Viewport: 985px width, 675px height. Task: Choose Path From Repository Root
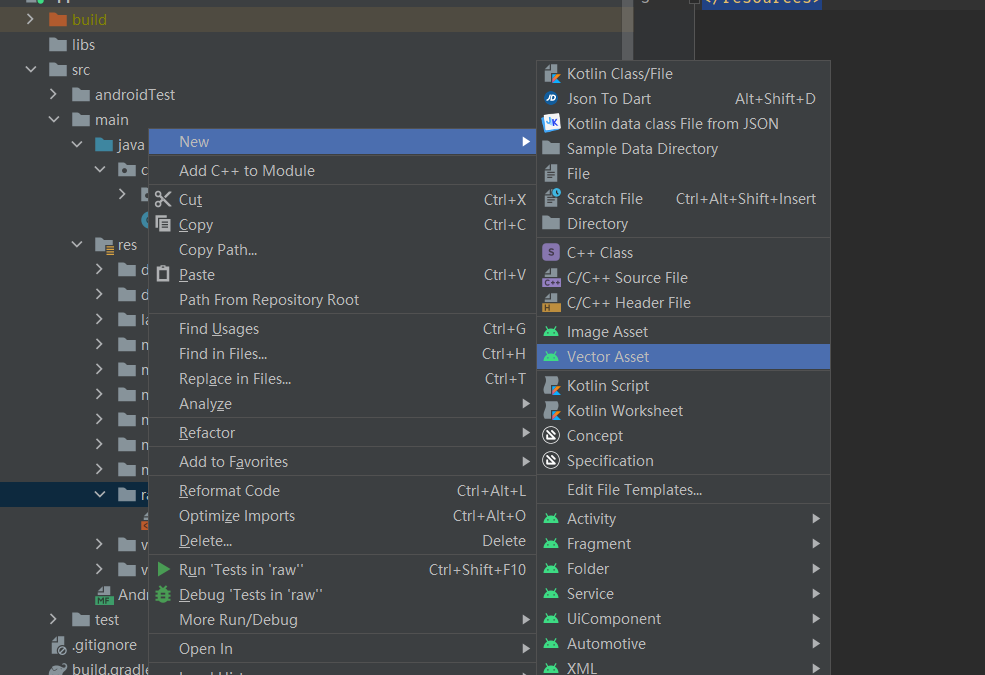342,300
